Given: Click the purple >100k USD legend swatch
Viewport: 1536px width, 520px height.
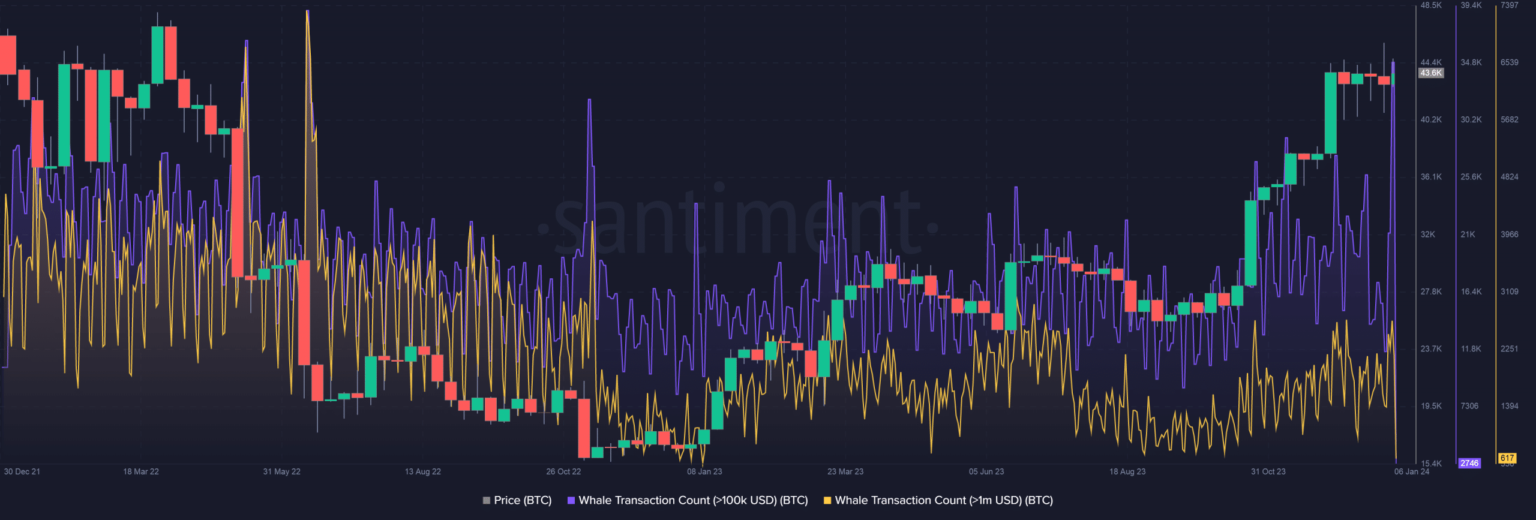Looking at the screenshot, I should pyautogui.click(x=571, y=500).
